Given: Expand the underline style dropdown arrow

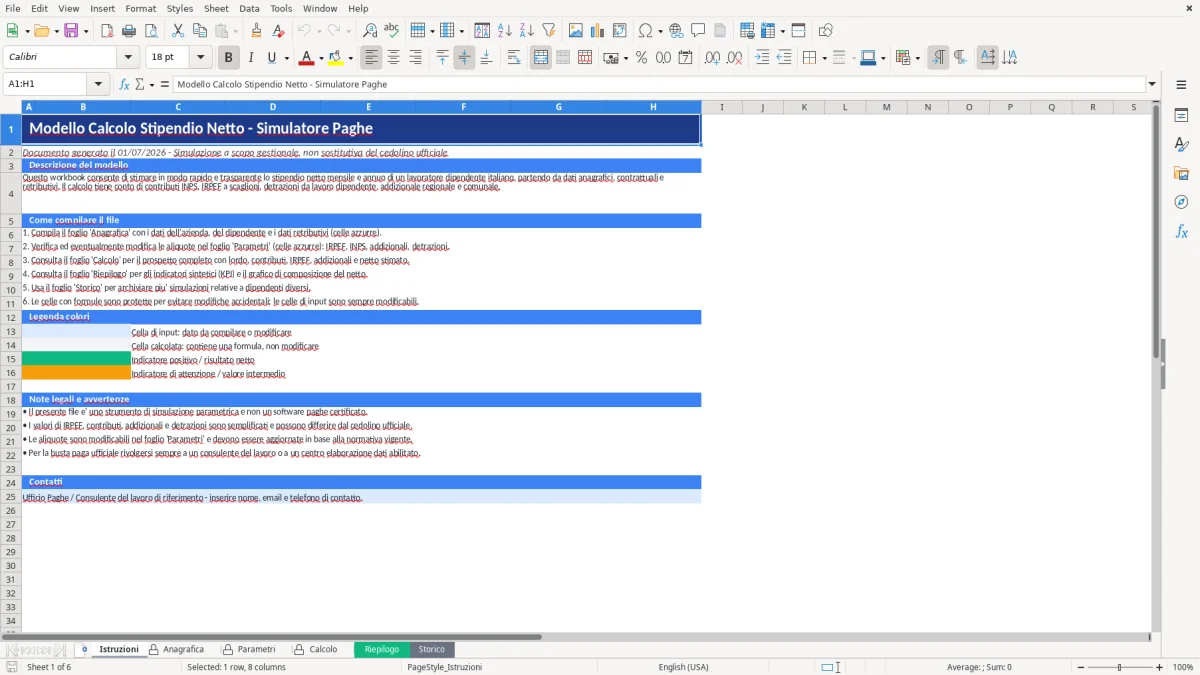Looking at the screenshot, I should 286,58.
